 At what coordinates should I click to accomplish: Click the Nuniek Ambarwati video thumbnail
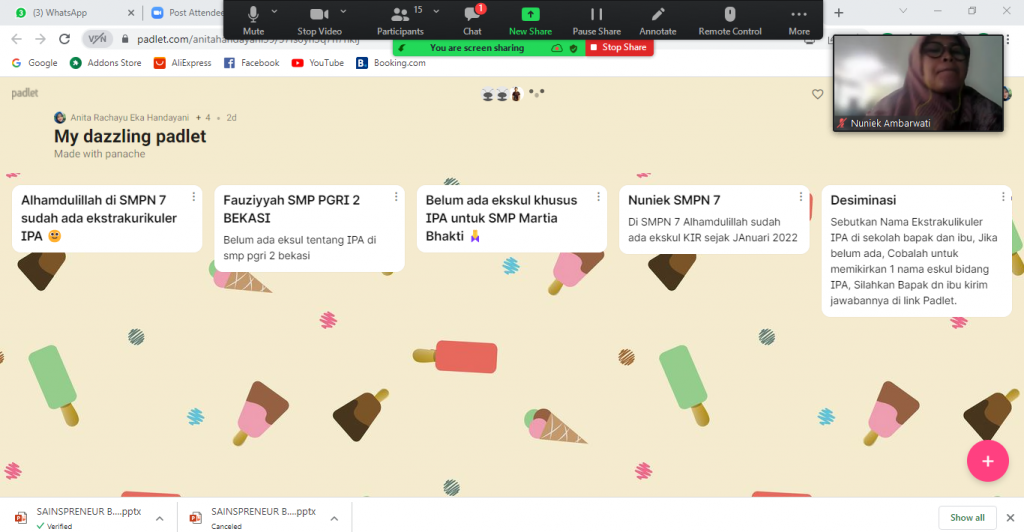(917, 82)
